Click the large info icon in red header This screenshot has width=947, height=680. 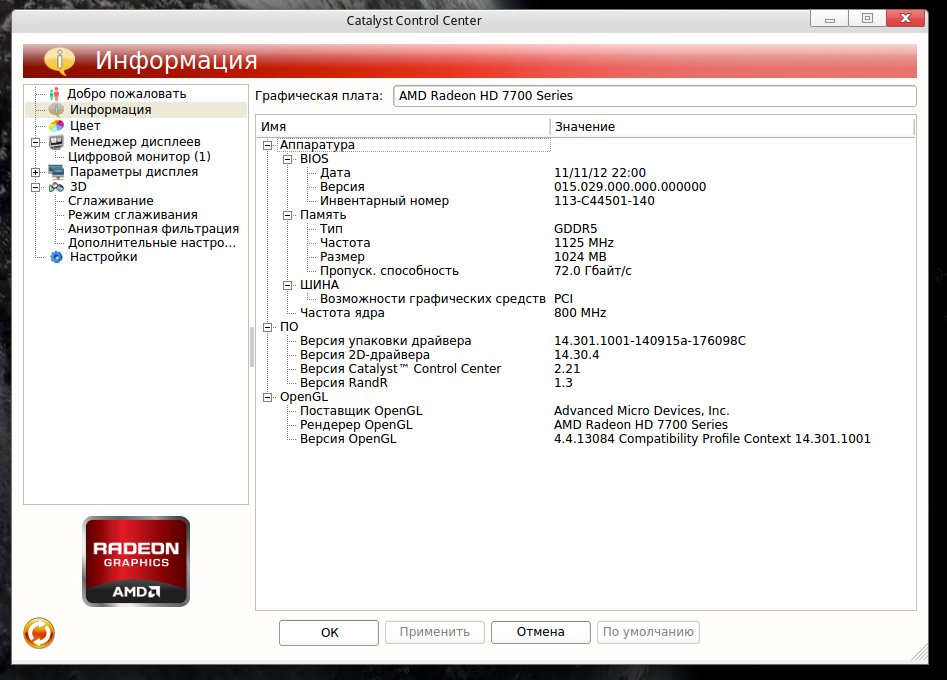[x=59, y=60]
